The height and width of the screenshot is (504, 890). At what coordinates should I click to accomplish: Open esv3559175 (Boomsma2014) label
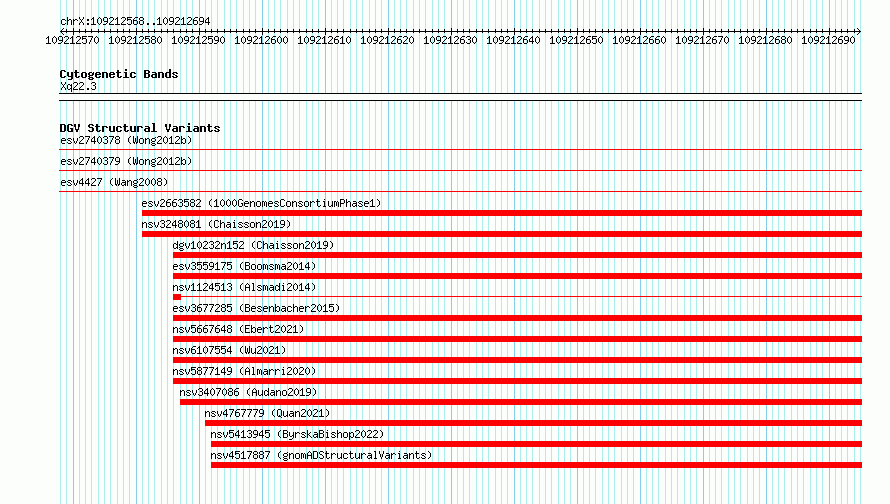[x=244, y=266]
